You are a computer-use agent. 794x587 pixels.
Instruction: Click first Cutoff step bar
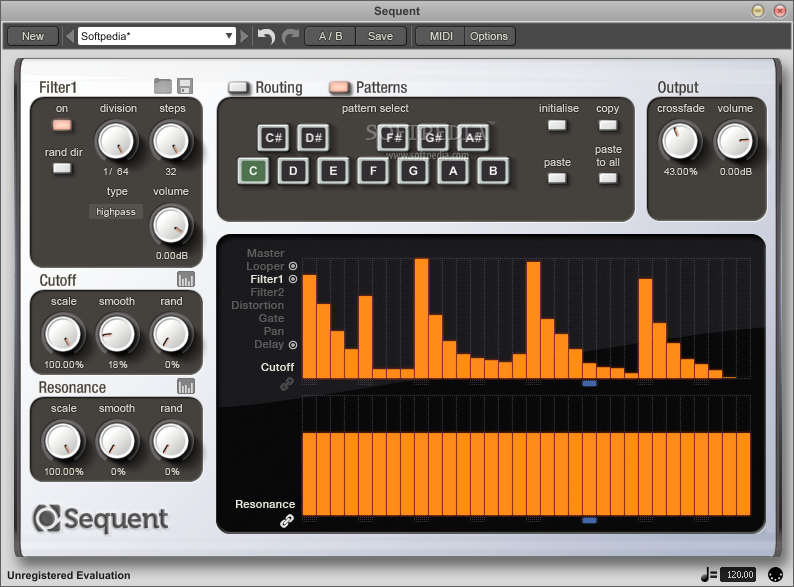click(x=309, y=327)
